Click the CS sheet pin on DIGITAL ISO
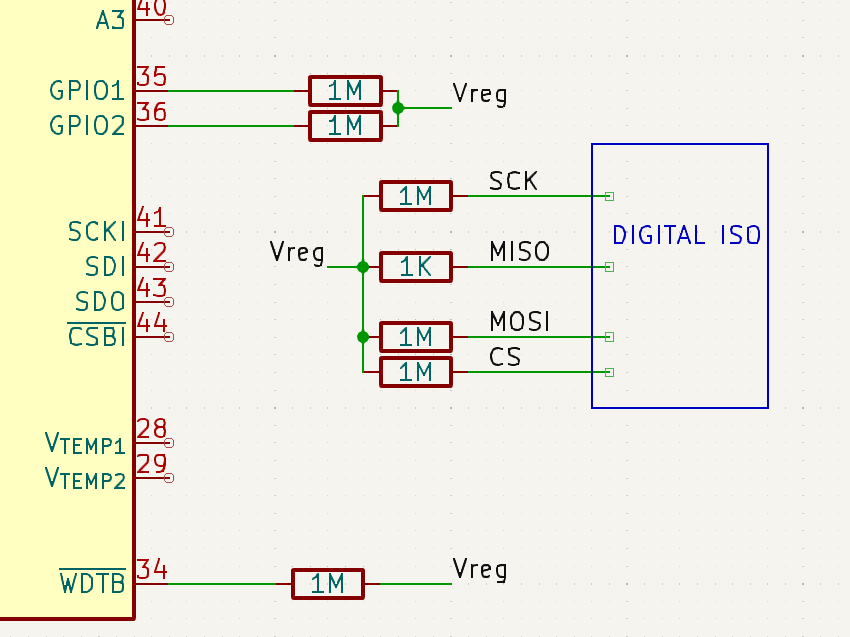This screenshot has width=850, height=637. coord(609,372)
